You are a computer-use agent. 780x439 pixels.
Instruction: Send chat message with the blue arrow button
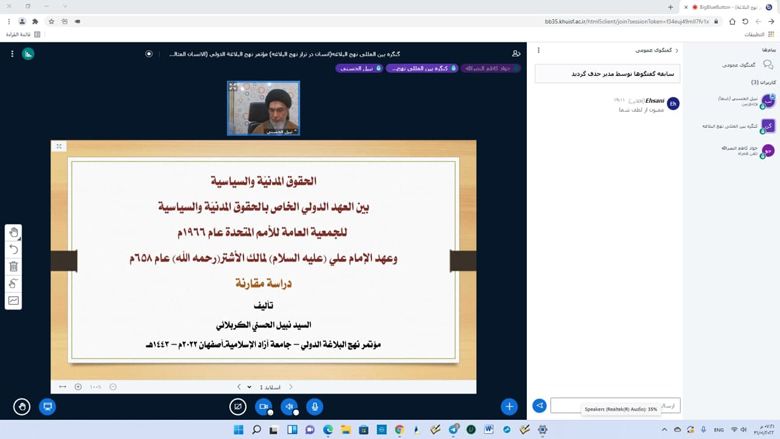[x=539, y=406]
